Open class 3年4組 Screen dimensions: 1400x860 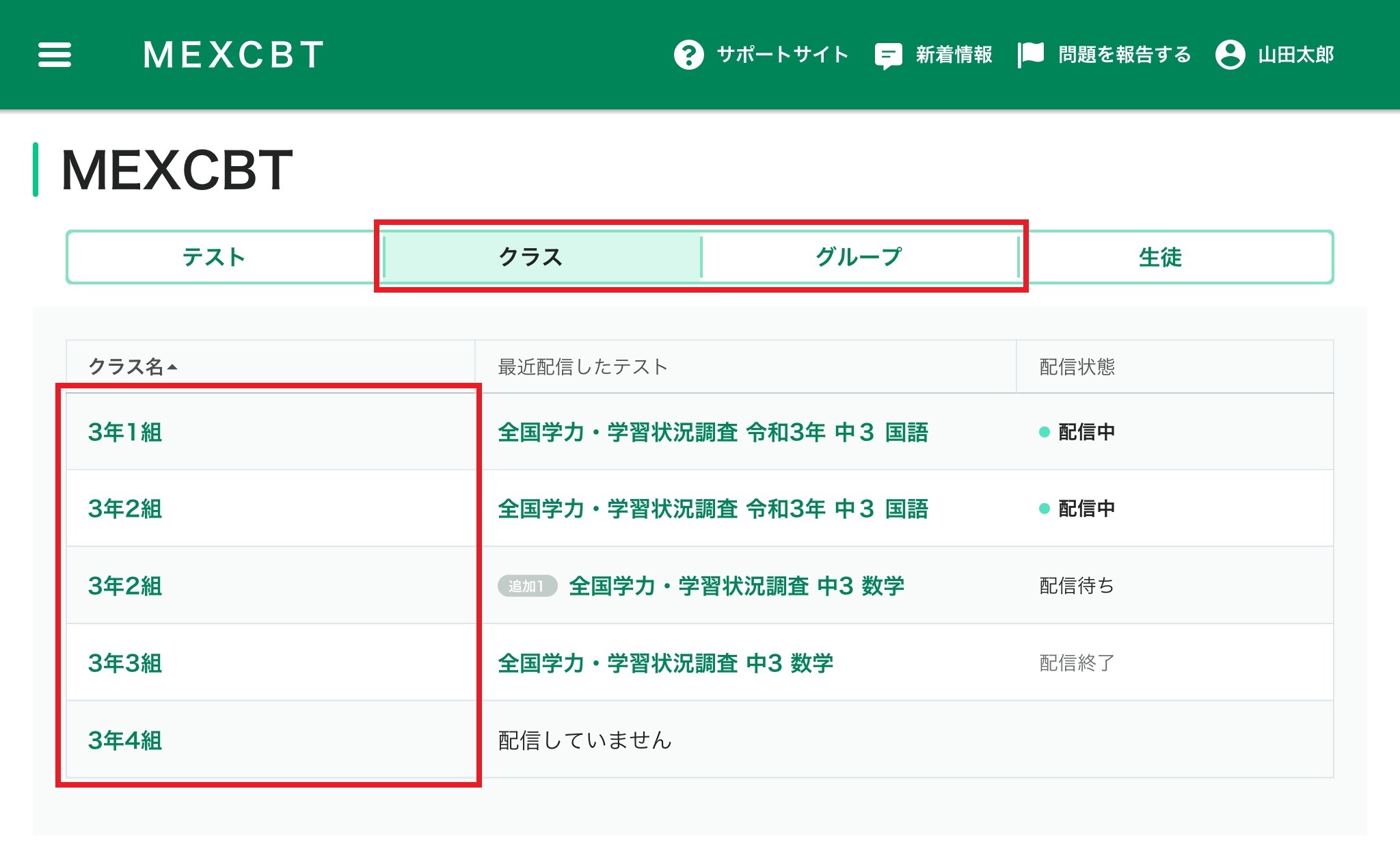pos(125,740)
